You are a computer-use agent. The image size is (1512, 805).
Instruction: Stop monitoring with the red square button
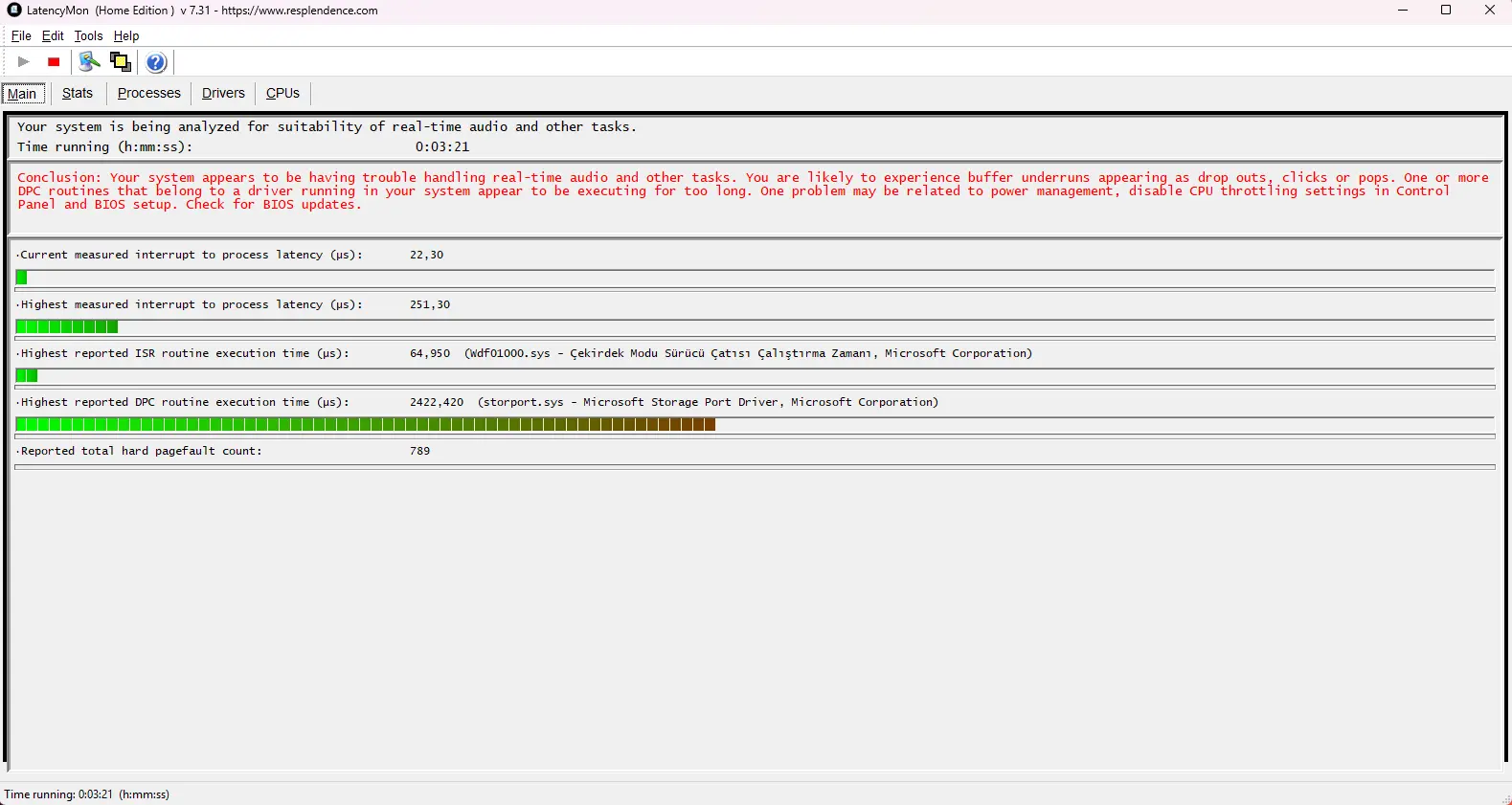(55, 62)
